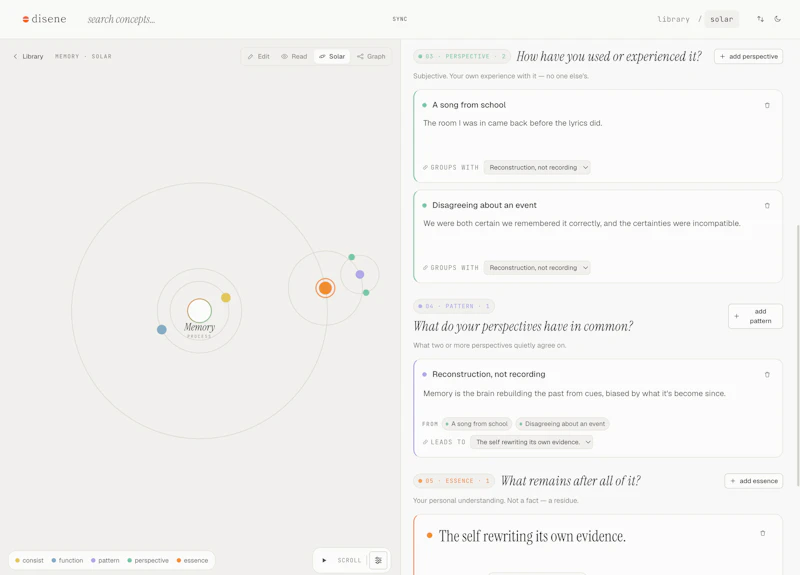Select the Memory center node
Screen dimensions: 800x575
pos(199,311)
